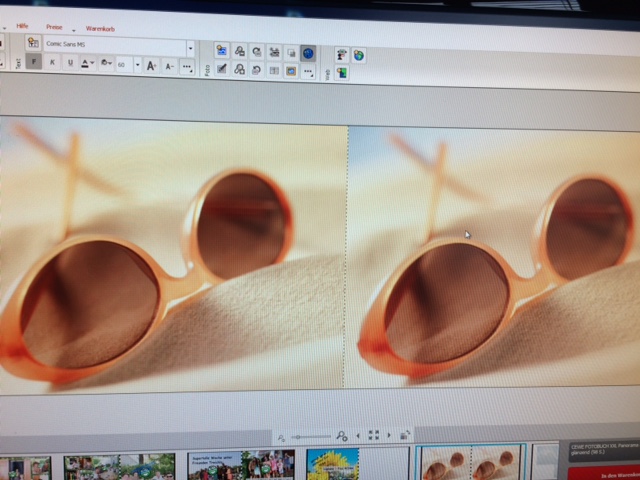Click the zoom in magnifier icon
The image size is (640, 480).
(x=342, y=436)
